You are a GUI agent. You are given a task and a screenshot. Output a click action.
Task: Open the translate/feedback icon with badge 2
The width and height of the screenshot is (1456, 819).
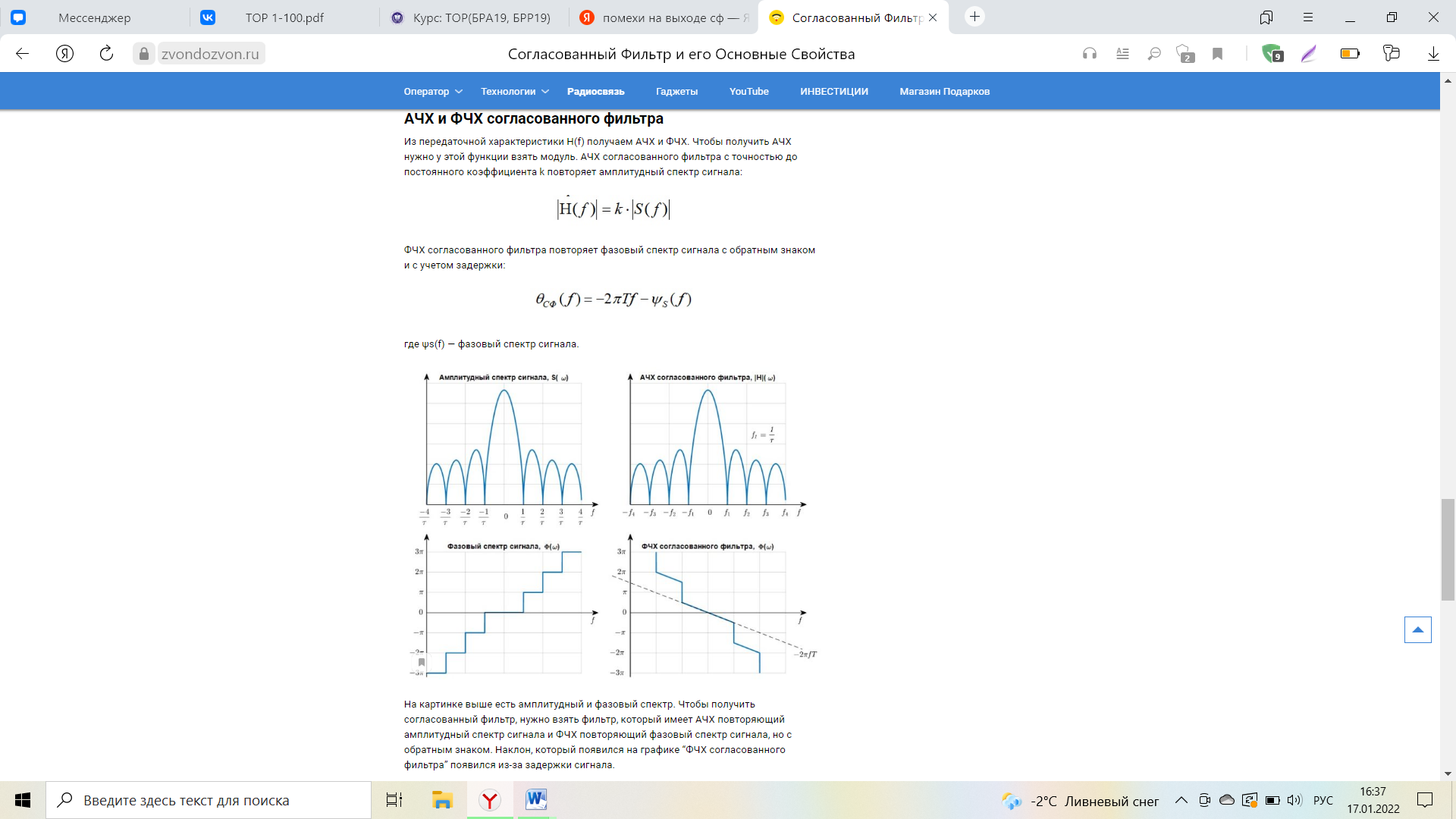[x=1185, y=54]
